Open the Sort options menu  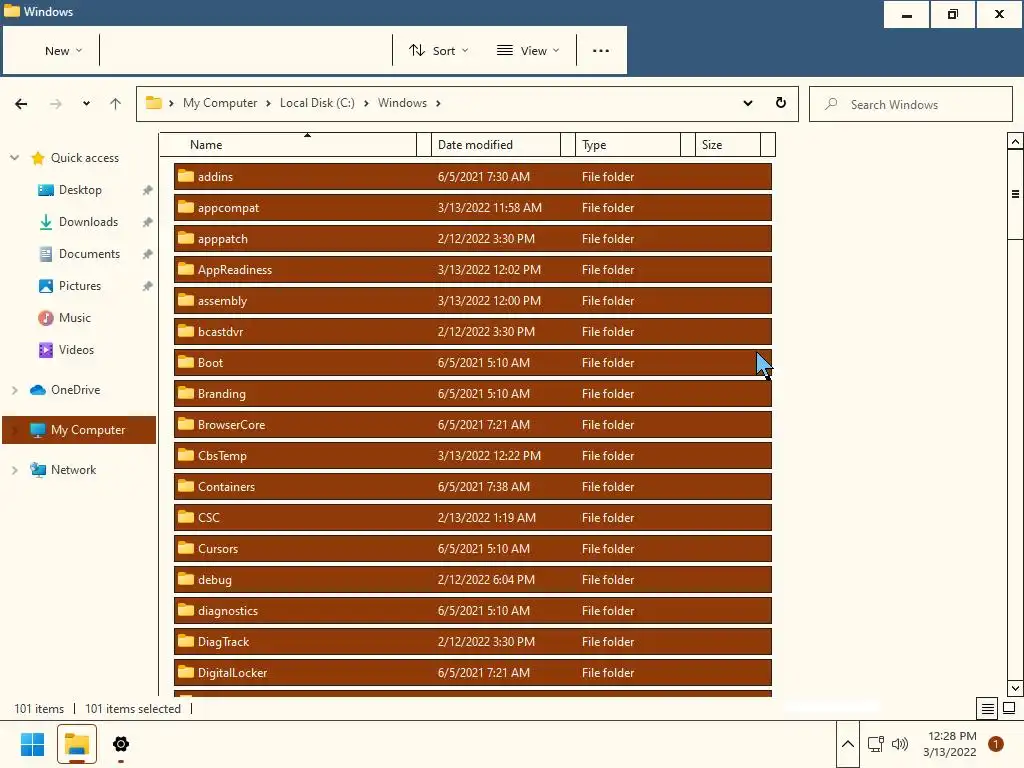[x=438, y=50]
